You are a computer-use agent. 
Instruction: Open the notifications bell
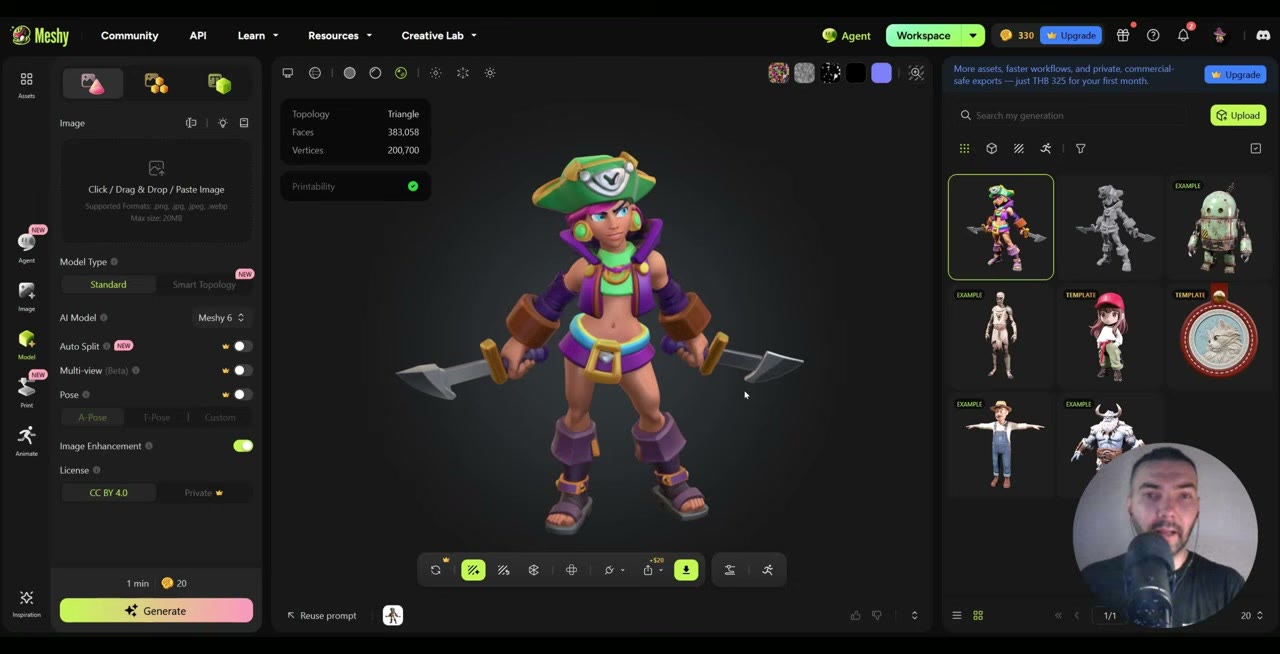[1183, 35]
